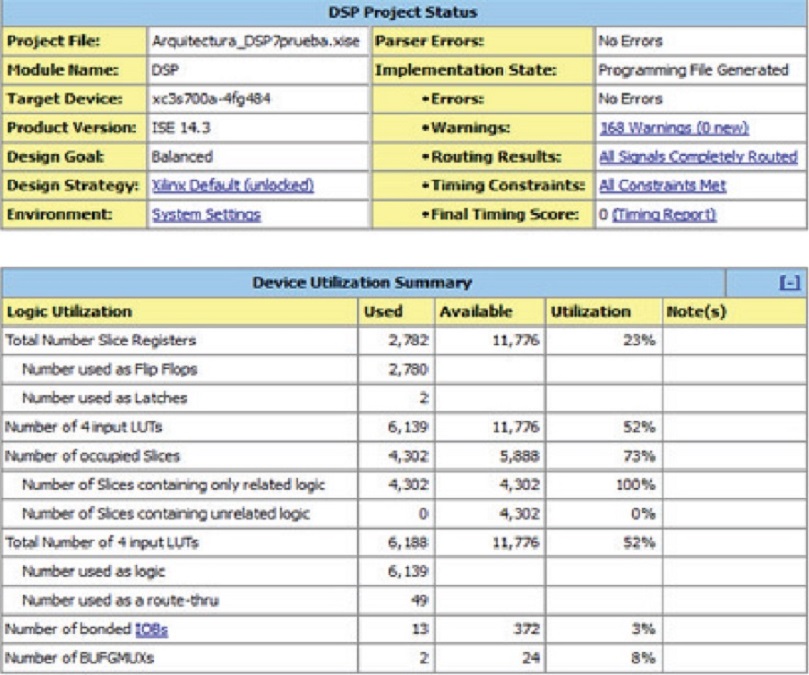Screen dimensions: 809x675
Task: Open Xilinx Default (unlocked) design strategy
Action: coord(232,186)
